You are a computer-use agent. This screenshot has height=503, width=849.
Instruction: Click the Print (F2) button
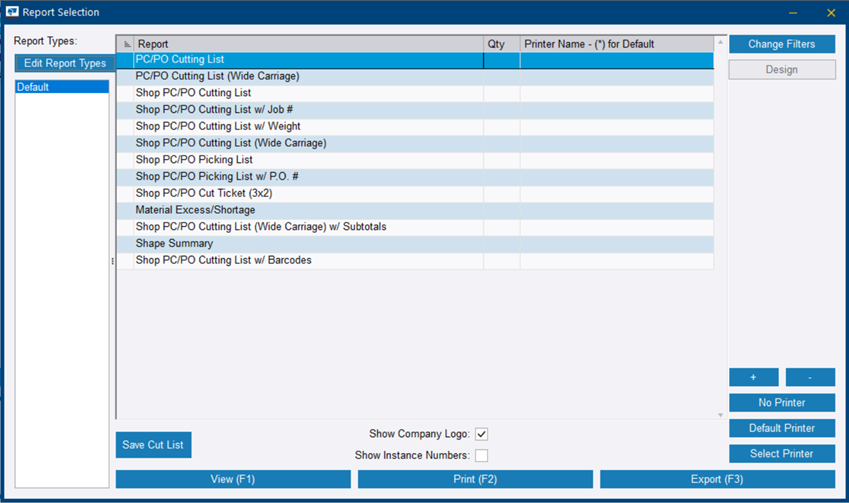coord(475,479)
